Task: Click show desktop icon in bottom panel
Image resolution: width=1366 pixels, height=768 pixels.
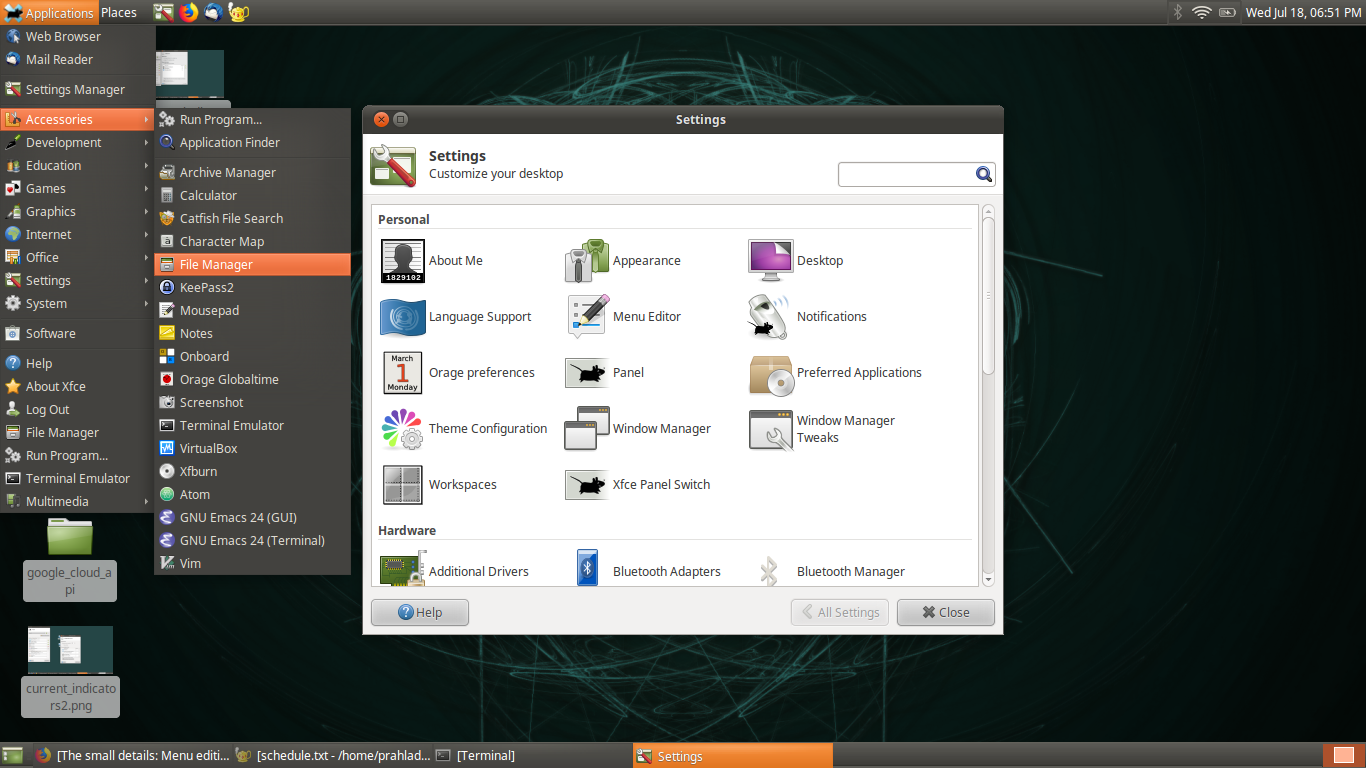Action: [x=12, y=755]
